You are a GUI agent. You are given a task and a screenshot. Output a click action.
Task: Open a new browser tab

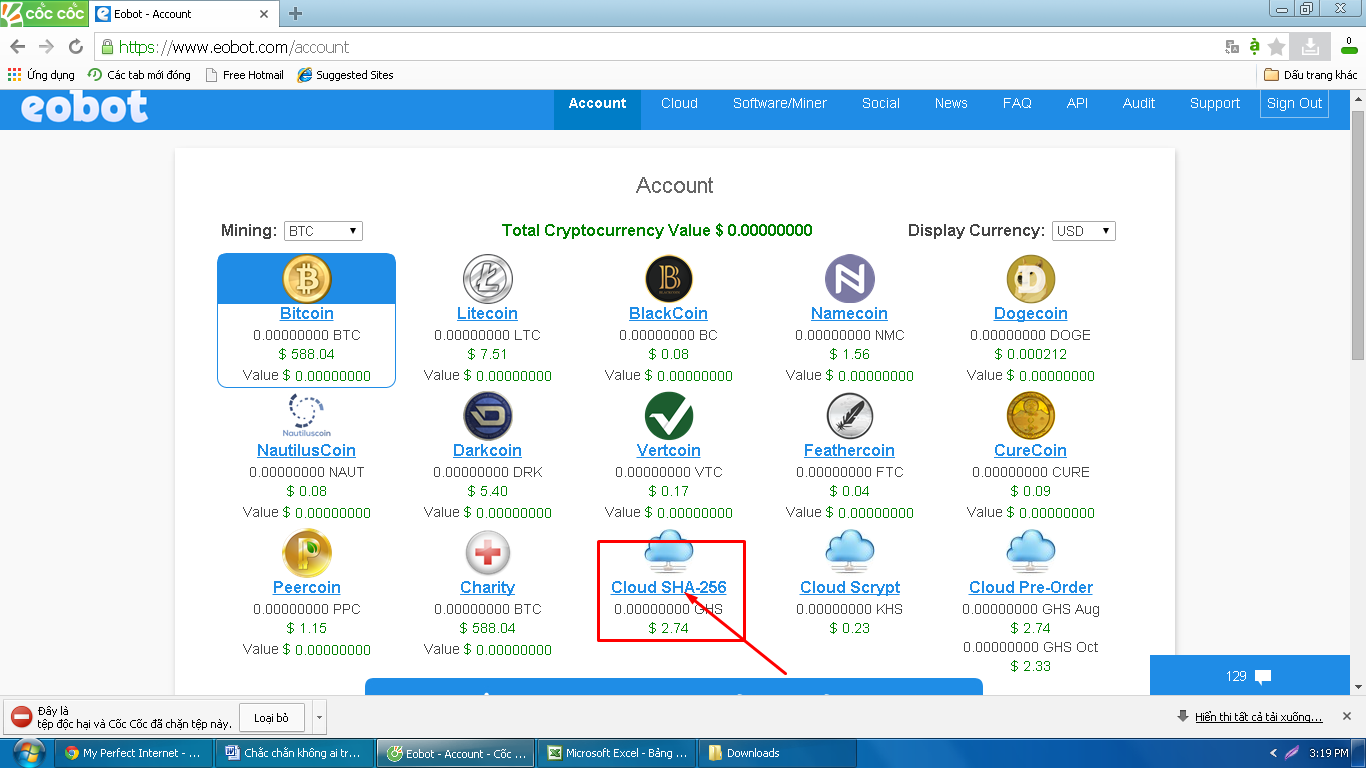coord(295,14)
